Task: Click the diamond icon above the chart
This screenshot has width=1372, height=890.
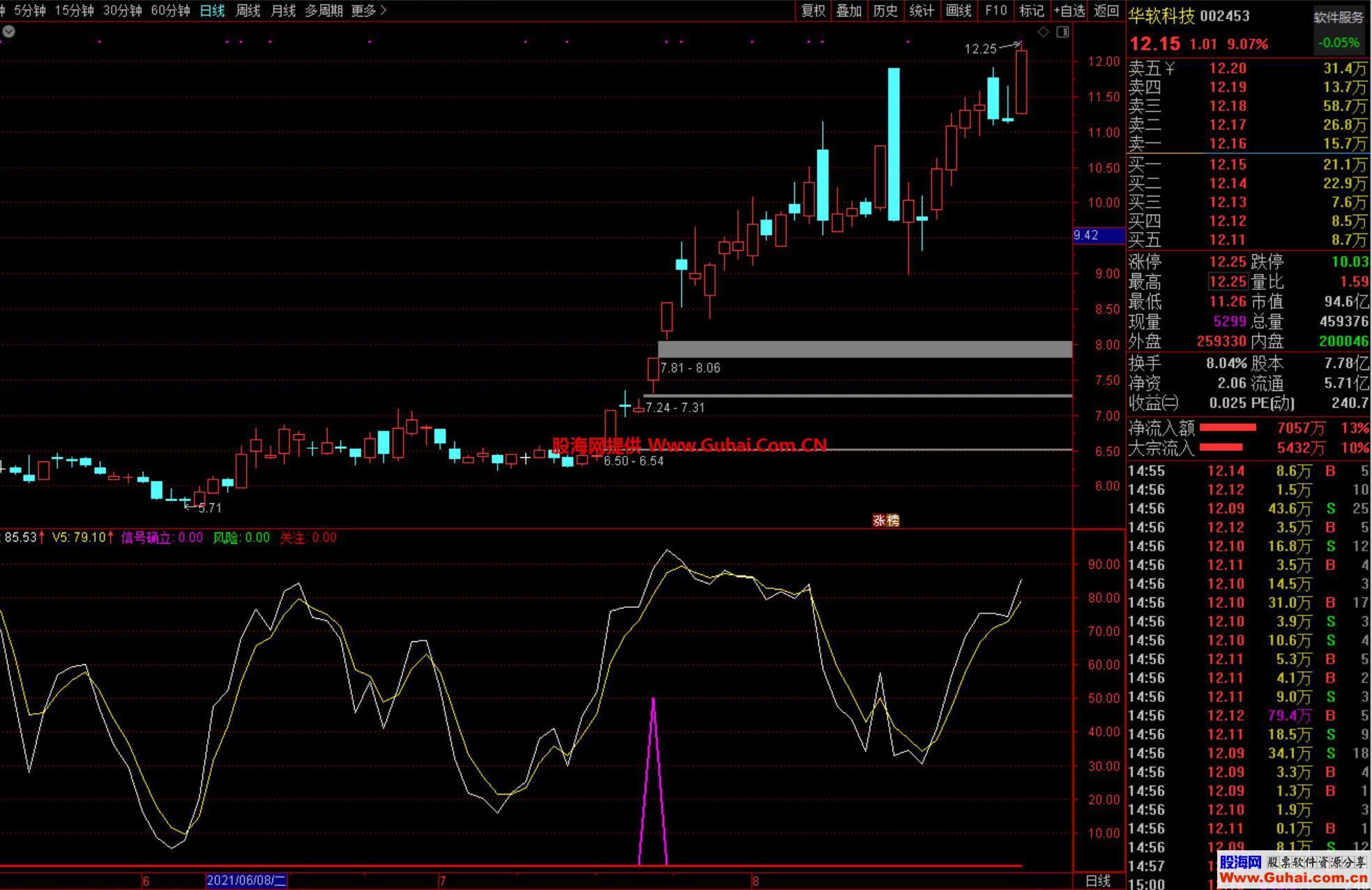Action: pyautogui.click(x=1043, y=31)
